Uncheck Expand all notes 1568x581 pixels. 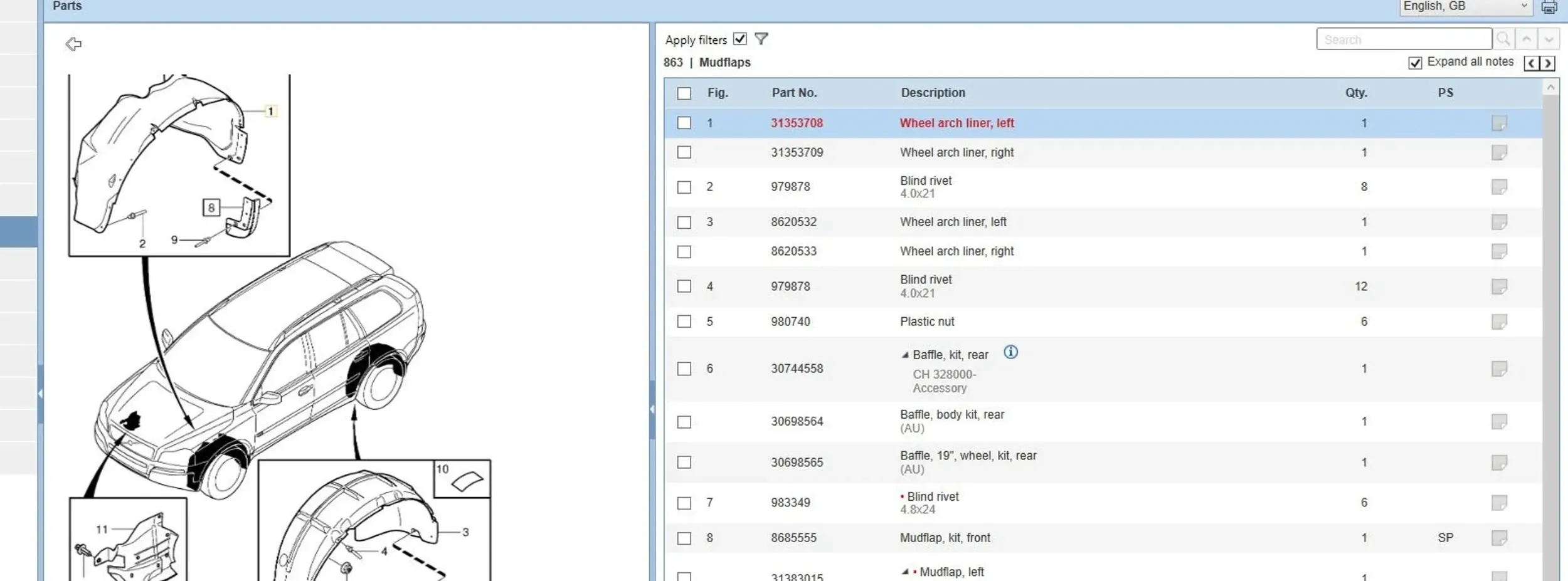(x=1415, y=63)
